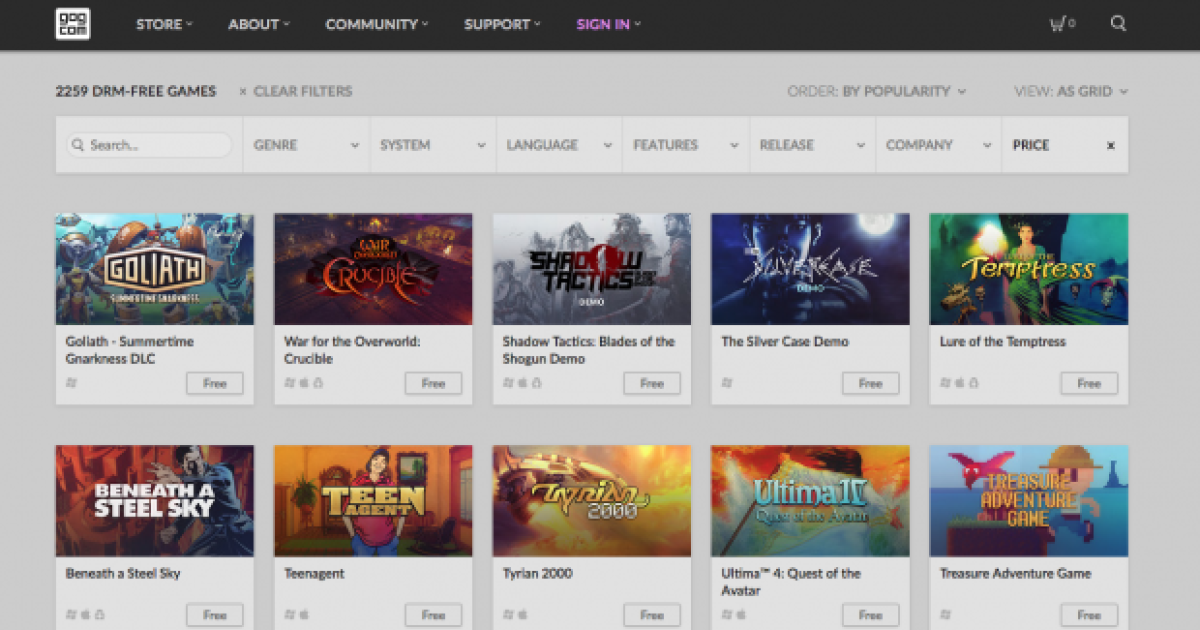Image resolution: width=1200 pixels, height=630 pixels.
Task: Open the Community menu
Action: (377, 24)
